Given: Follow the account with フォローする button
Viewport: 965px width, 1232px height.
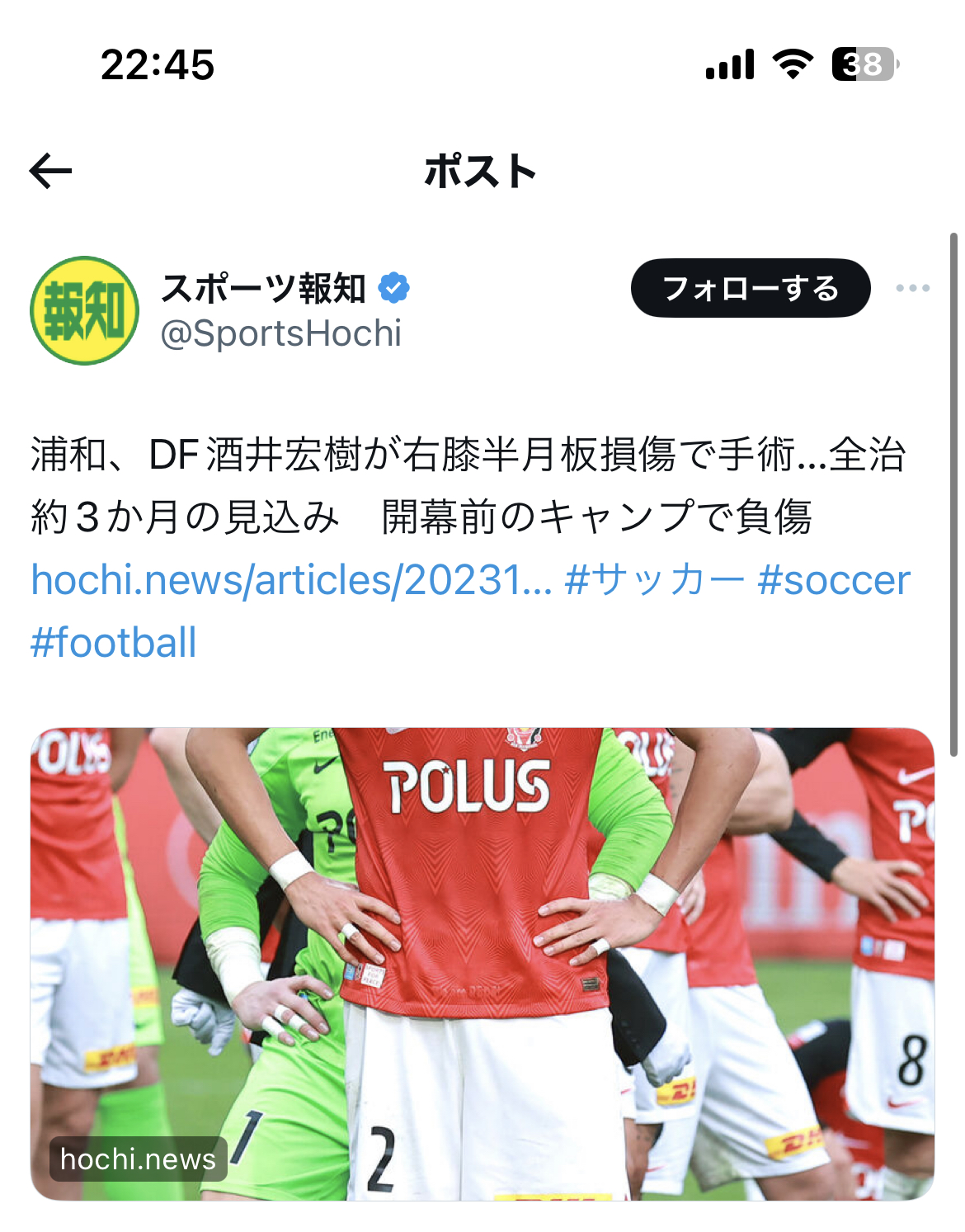Looking at the screenshot, I should point(751,288).
